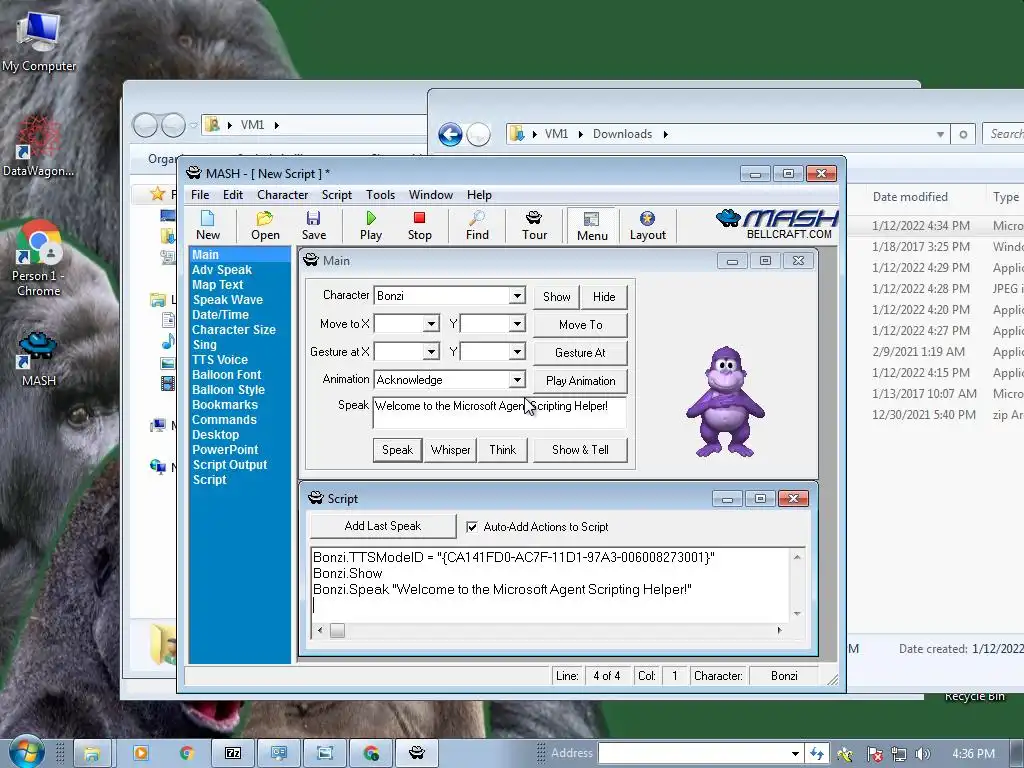Toggle the Menu panel toolbar button

click(592, 226)
